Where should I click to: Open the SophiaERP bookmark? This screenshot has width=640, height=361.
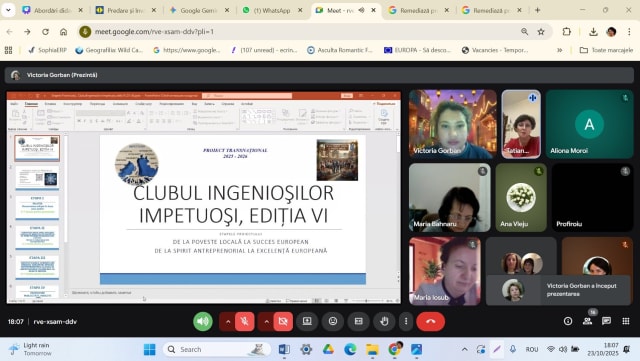(47, 50)
